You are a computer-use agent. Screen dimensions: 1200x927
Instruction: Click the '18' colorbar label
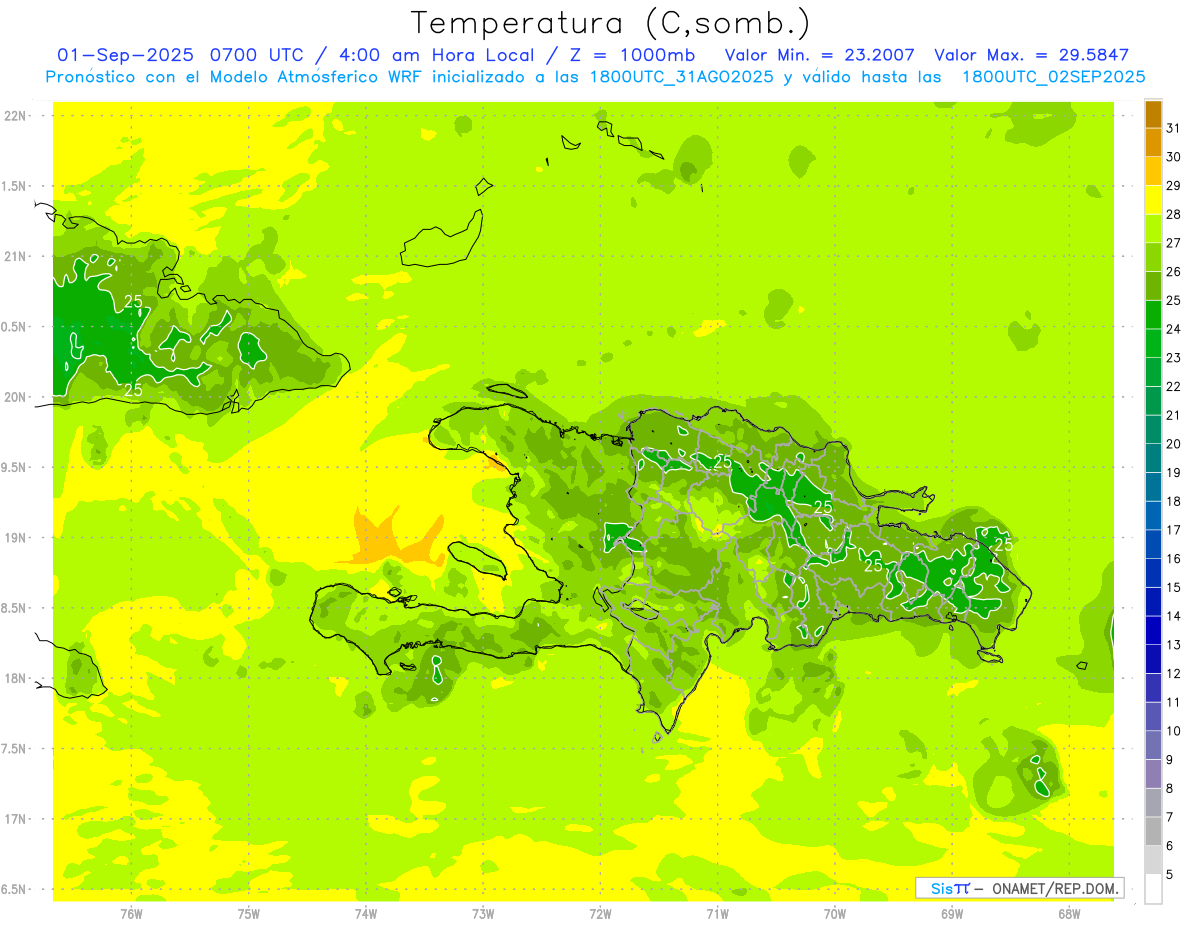[x=1174, y=501]
